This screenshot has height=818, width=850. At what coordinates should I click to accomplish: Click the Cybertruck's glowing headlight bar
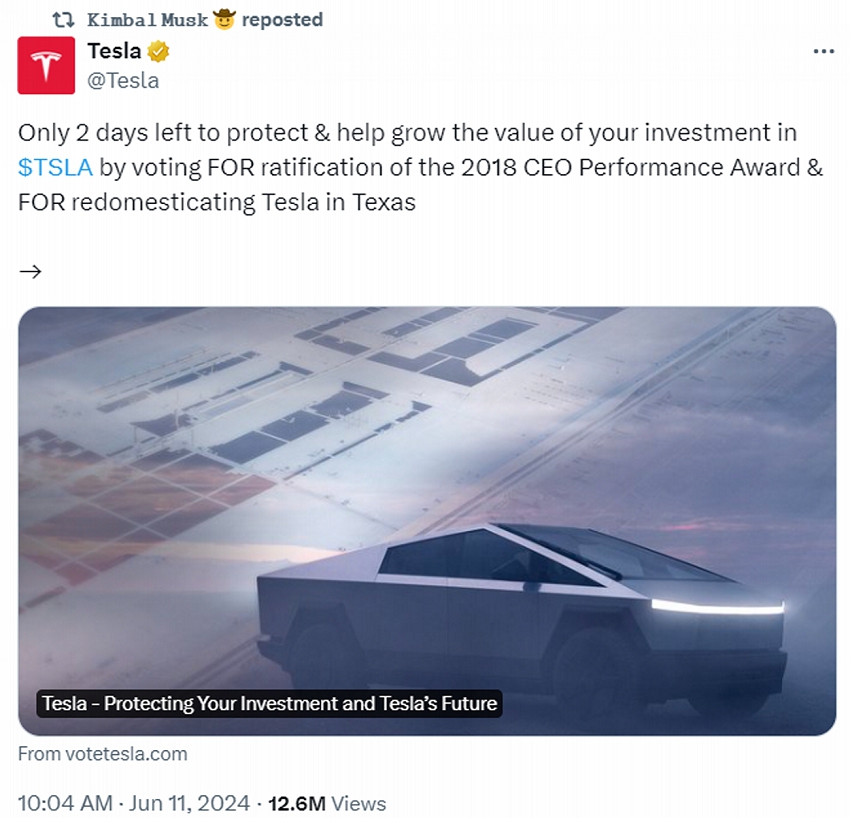717,606
